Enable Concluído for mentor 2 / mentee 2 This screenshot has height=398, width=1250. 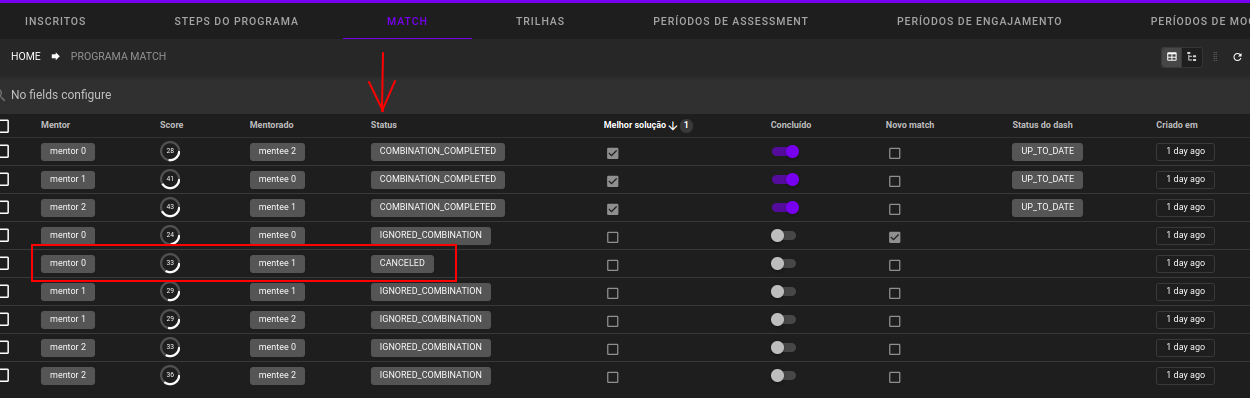(783, 376)
